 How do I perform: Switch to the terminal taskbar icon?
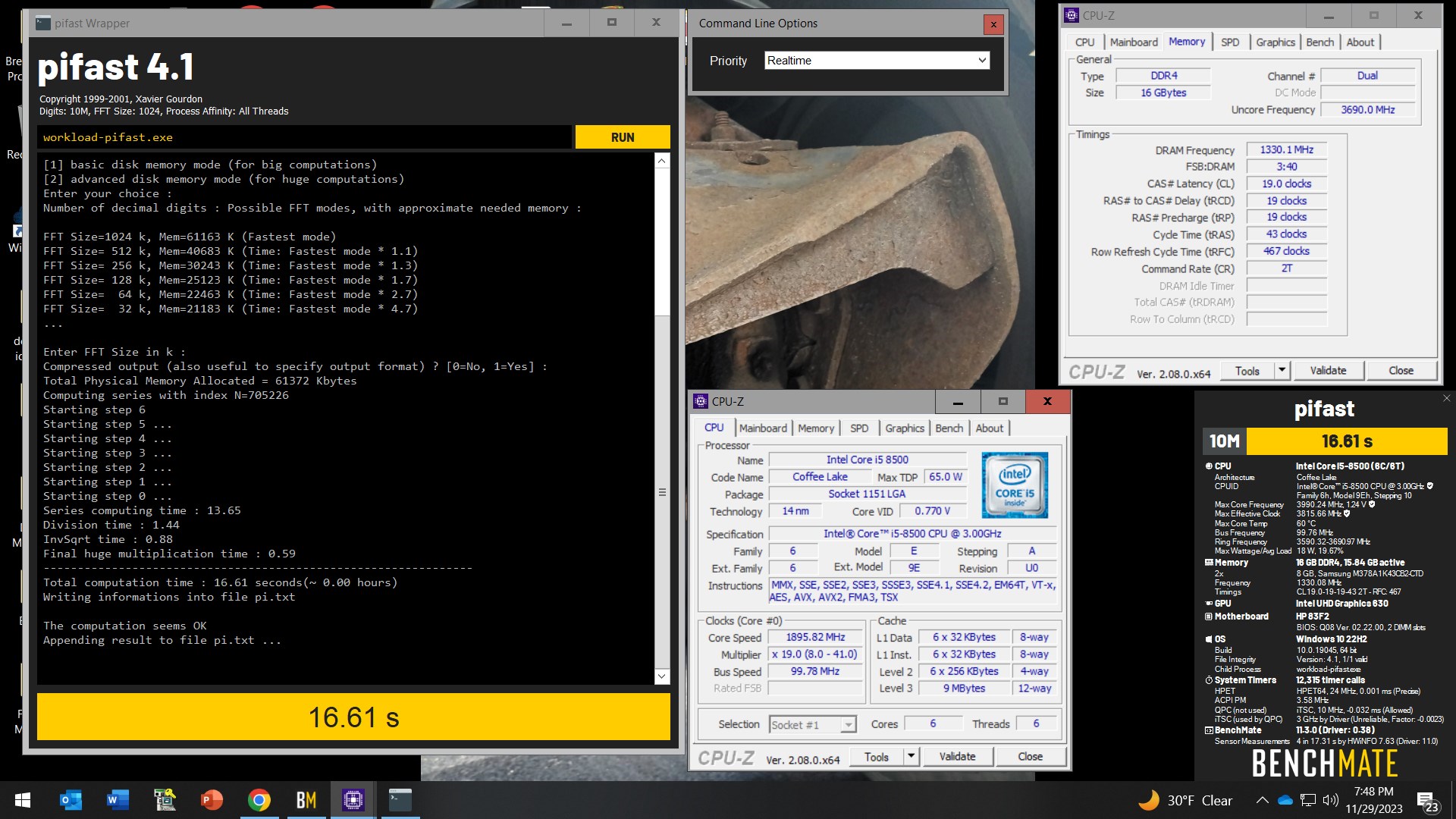point(400,800)
